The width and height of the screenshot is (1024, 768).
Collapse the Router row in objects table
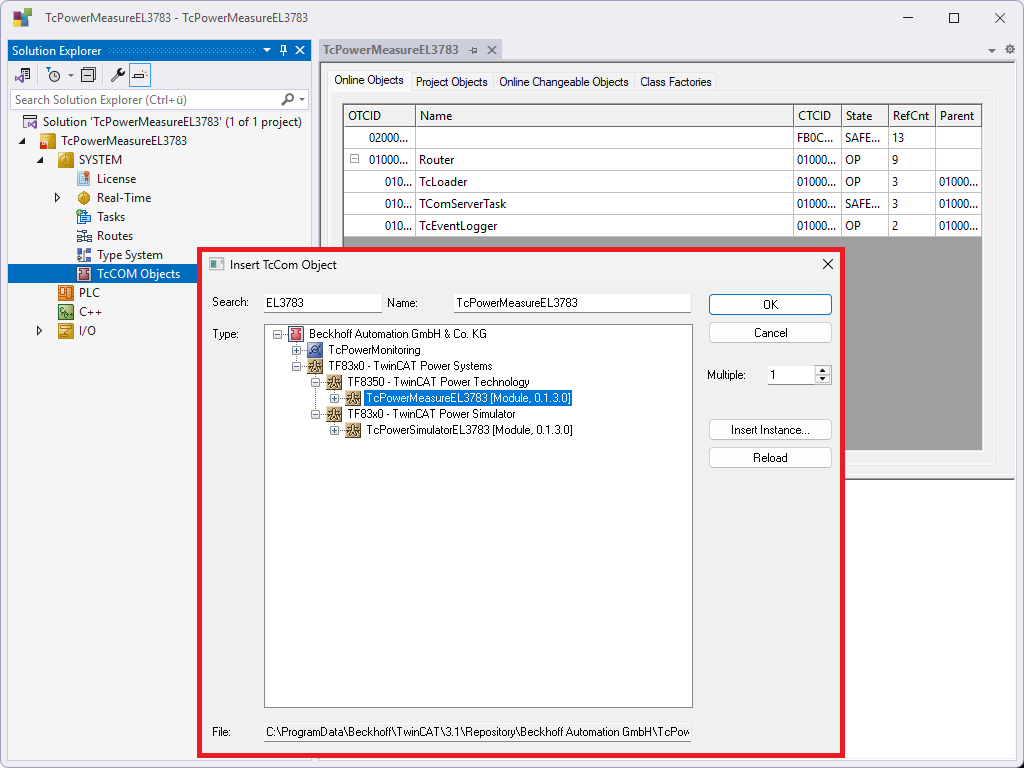point(355,159)
